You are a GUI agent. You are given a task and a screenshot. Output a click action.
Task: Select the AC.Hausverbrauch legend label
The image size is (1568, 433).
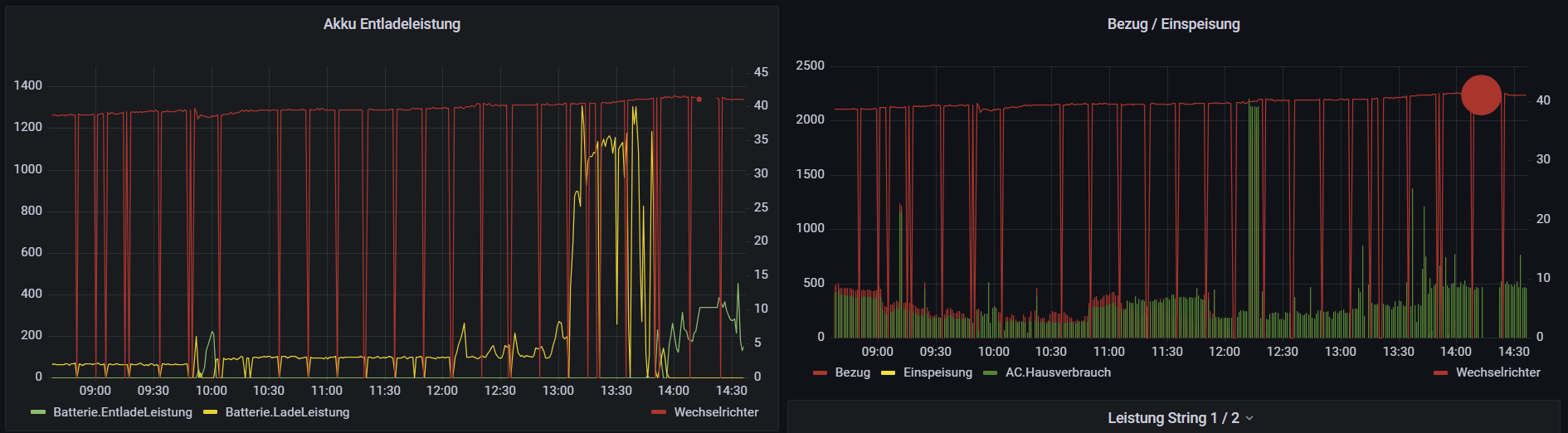[x=1058, y=372]
